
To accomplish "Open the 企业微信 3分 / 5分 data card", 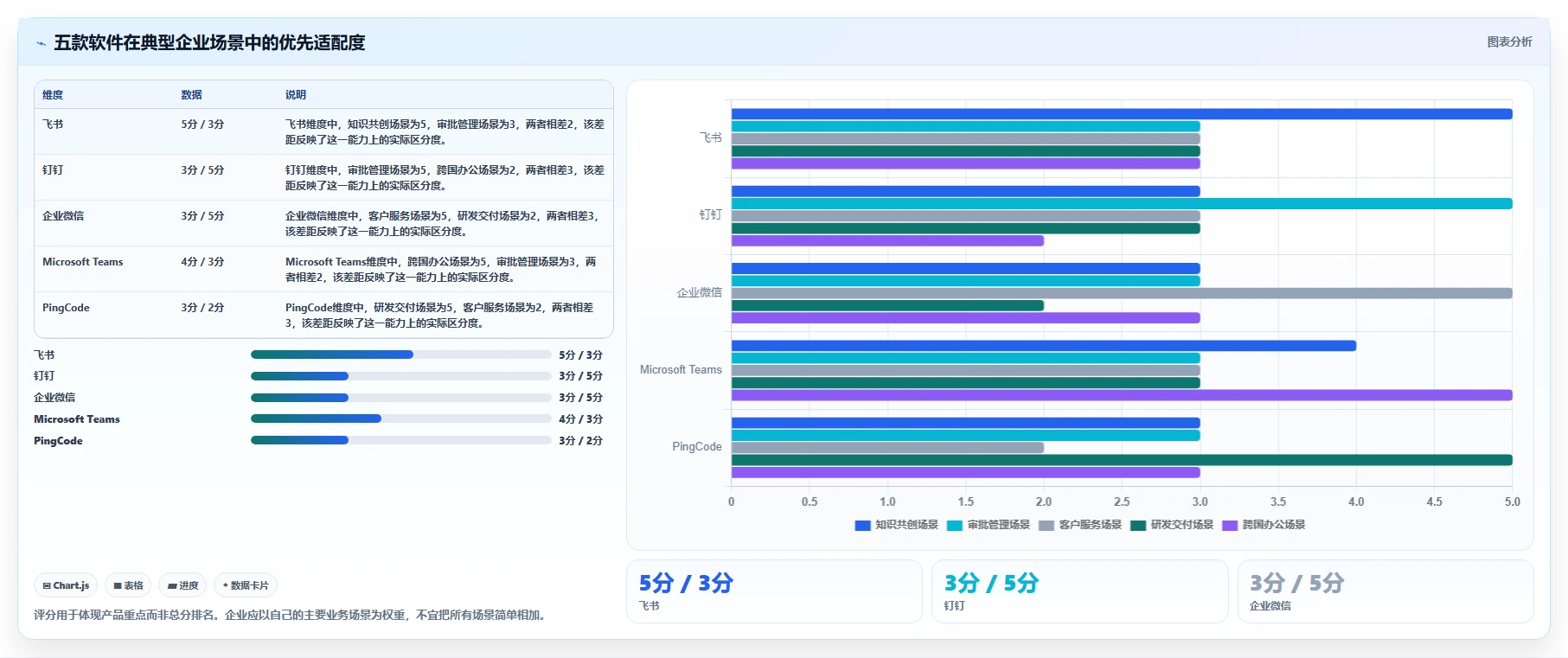I will [x=1386, y=591].
